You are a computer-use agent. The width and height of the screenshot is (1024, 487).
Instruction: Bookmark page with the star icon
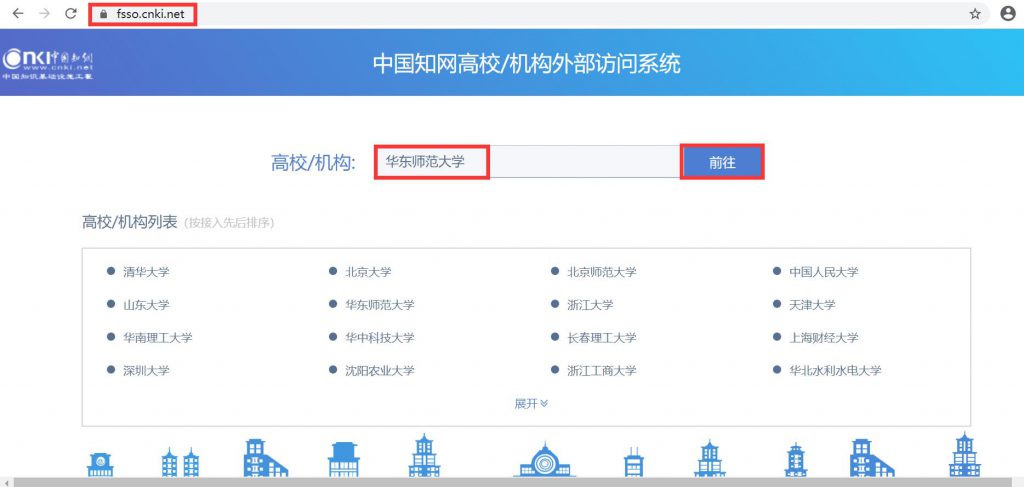point(975,14)
